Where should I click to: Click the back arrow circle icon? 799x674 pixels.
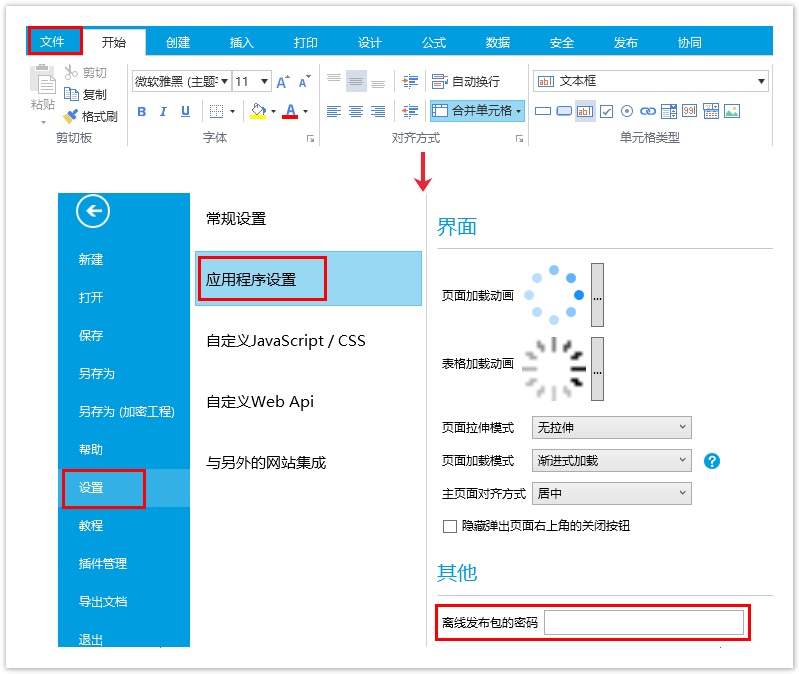(93, 211)
